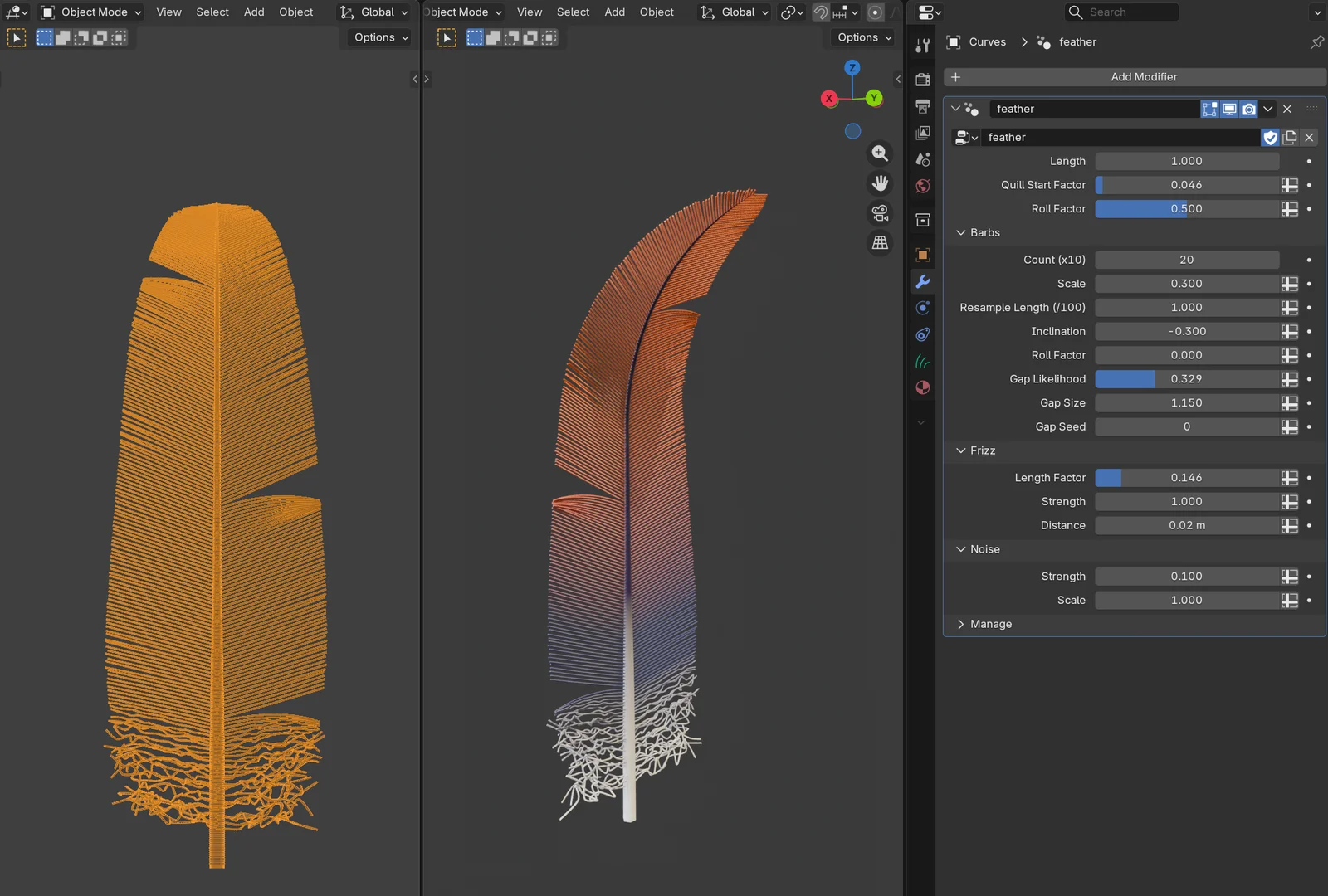Image resolution: width=1328 pixels, height=896 pixels.
Task: Toggle feather modifier render visibility (camera icon)
Action: tap(1248, 109)
